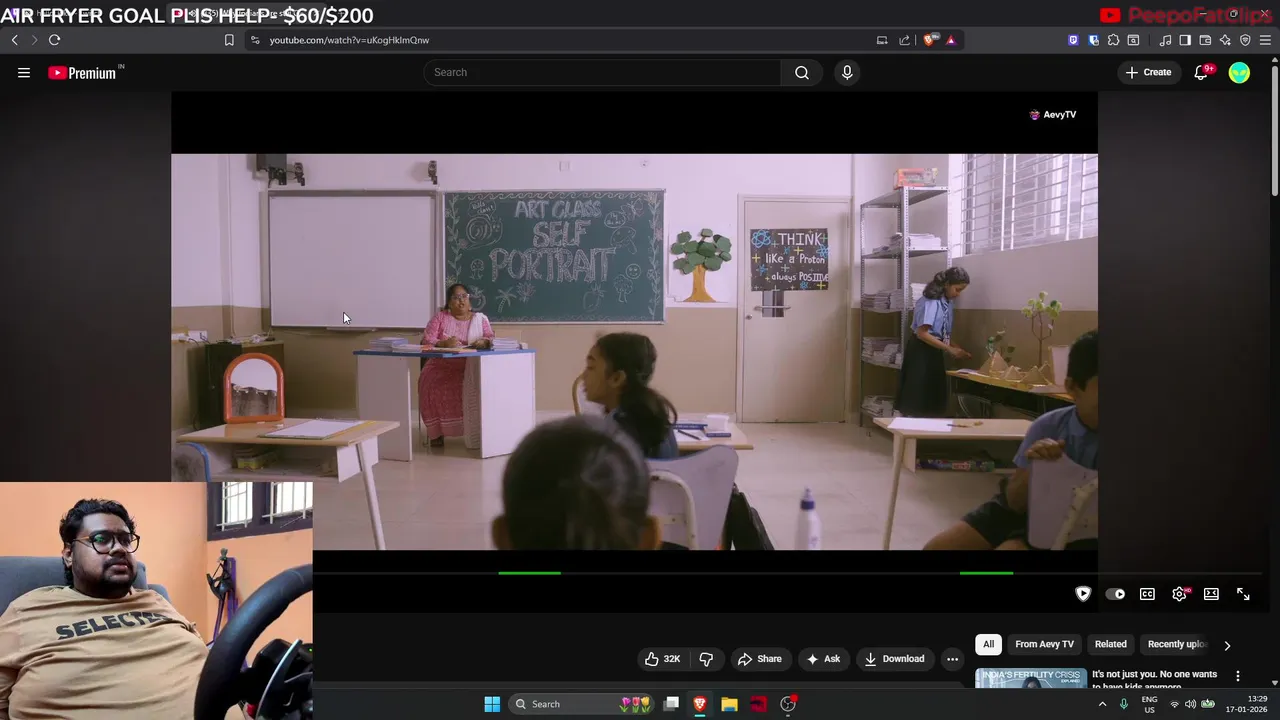Open options for fertility crisis video
Viewport: 1280px width, 720px height.
[x=1238, y=676]
